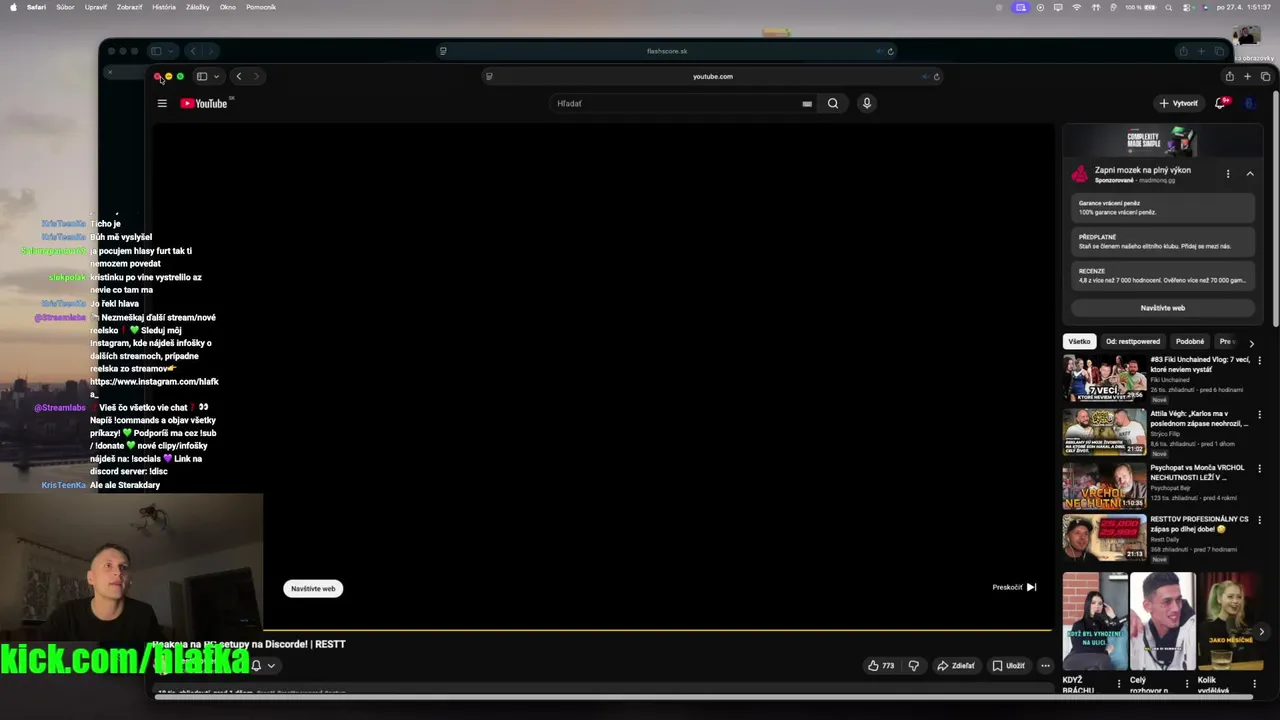Click the magnifier search button
1280x720 pixels.
(x=833, y=103)
